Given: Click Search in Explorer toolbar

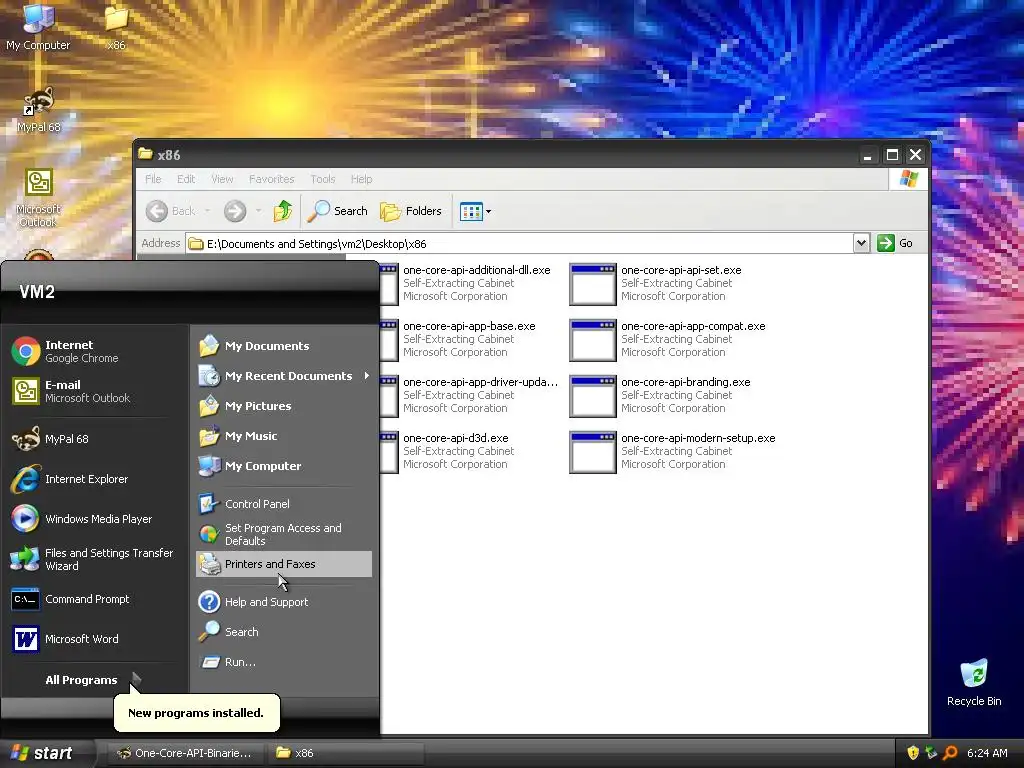Looking at the screenshot, I should click(x=338, y=211).
